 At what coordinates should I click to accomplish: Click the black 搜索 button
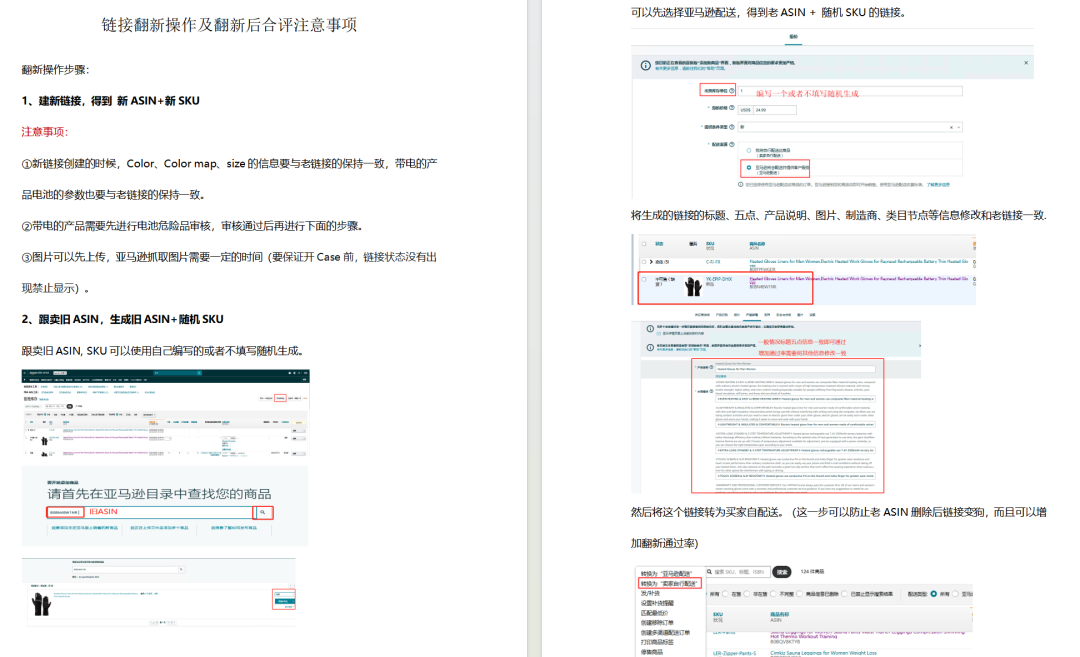pyautogui.click(x=782, y=572)
